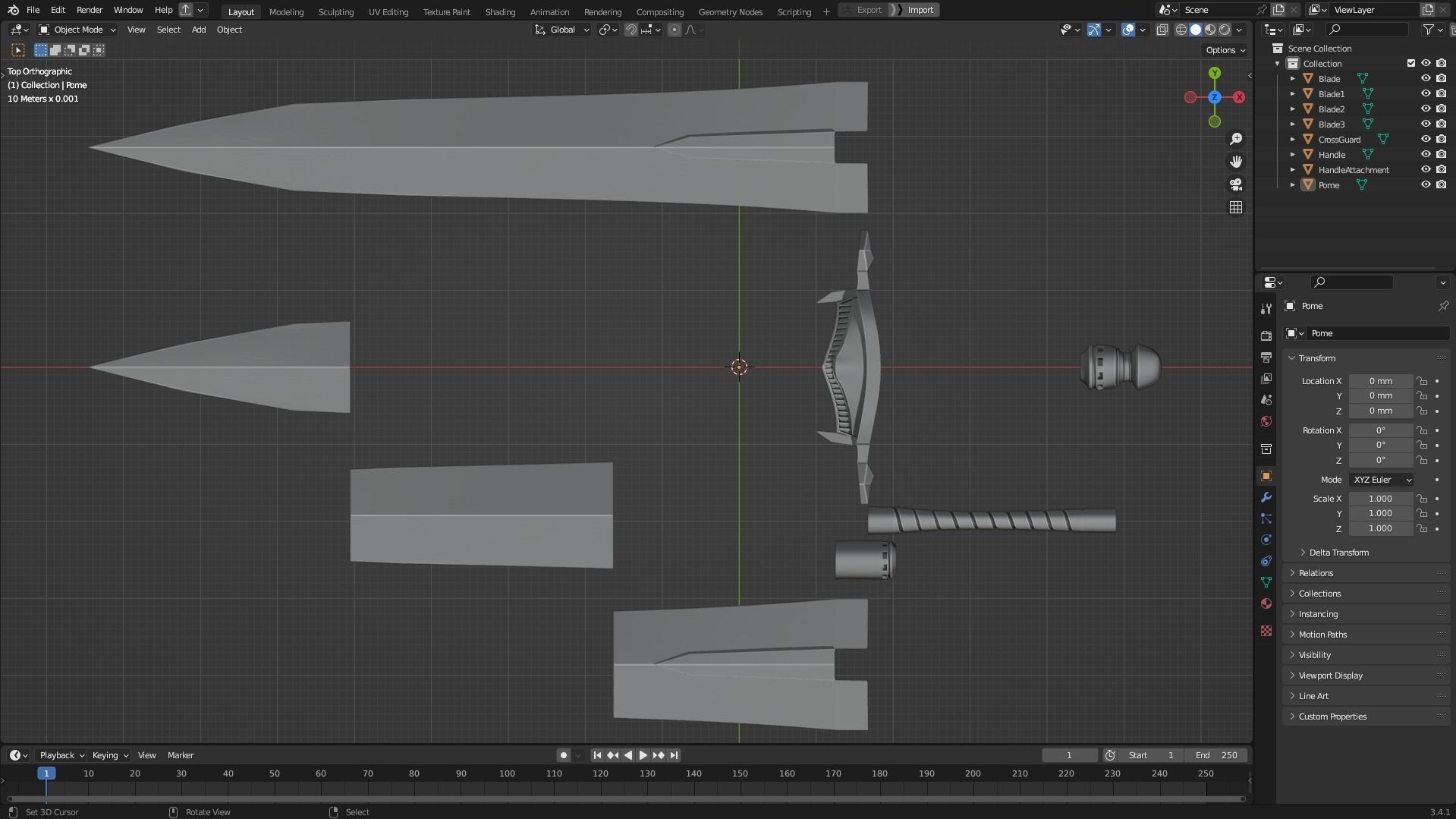Disable Blade2 in renders camera icon

pyautogui.click(x=1441, y=109)
